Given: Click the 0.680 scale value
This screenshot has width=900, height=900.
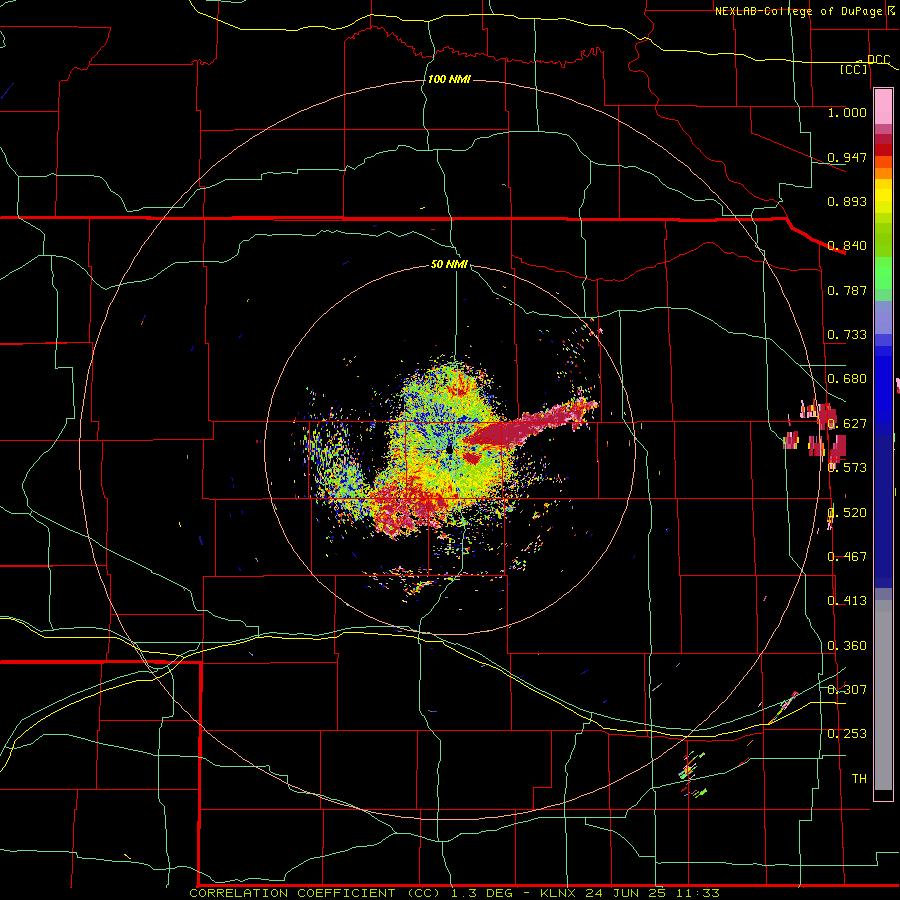Looking at the screenshot, I should pyautogui.click(x=847, y=379).
